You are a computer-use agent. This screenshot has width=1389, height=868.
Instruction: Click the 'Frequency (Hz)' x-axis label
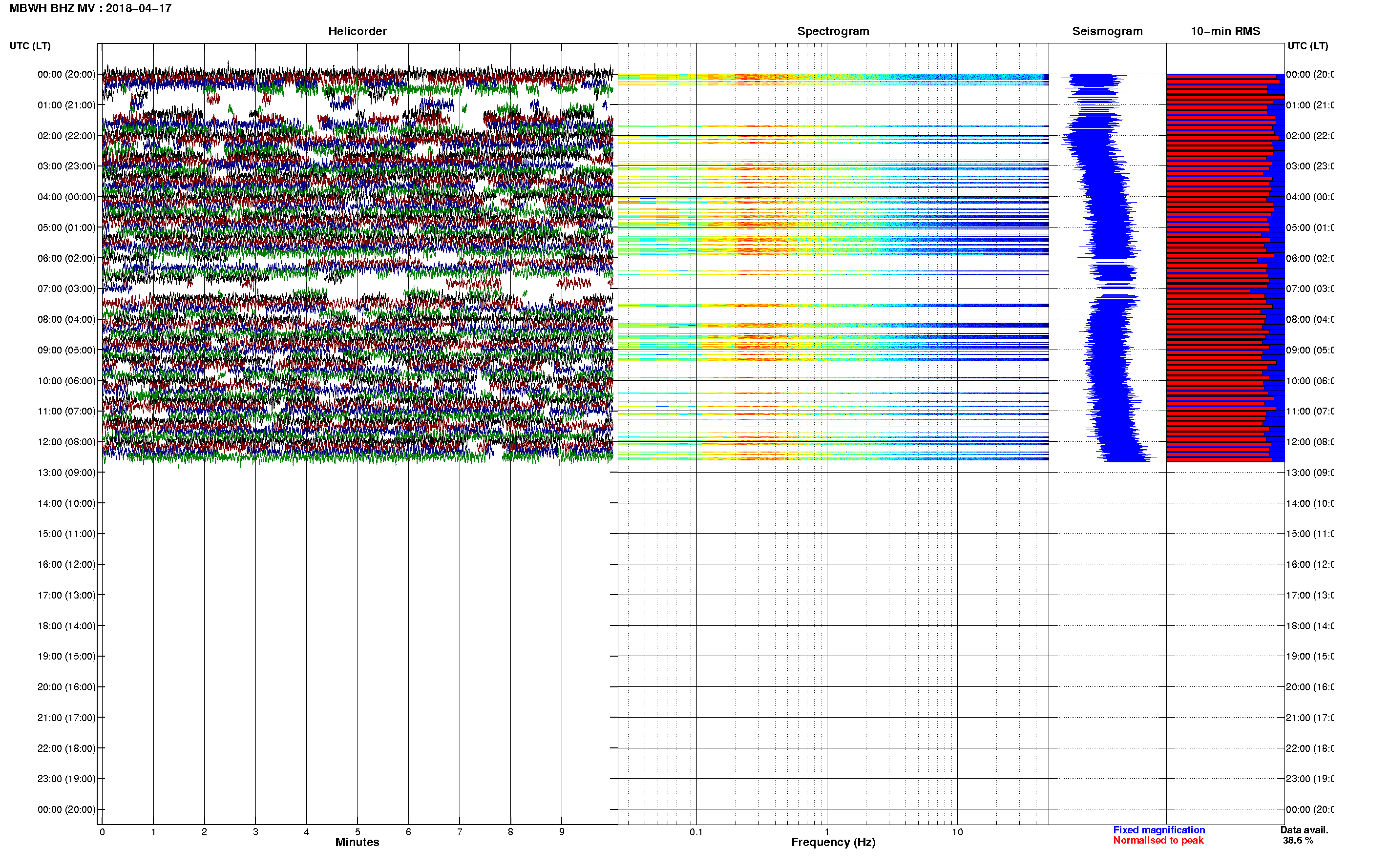click(x=833, y=843)
